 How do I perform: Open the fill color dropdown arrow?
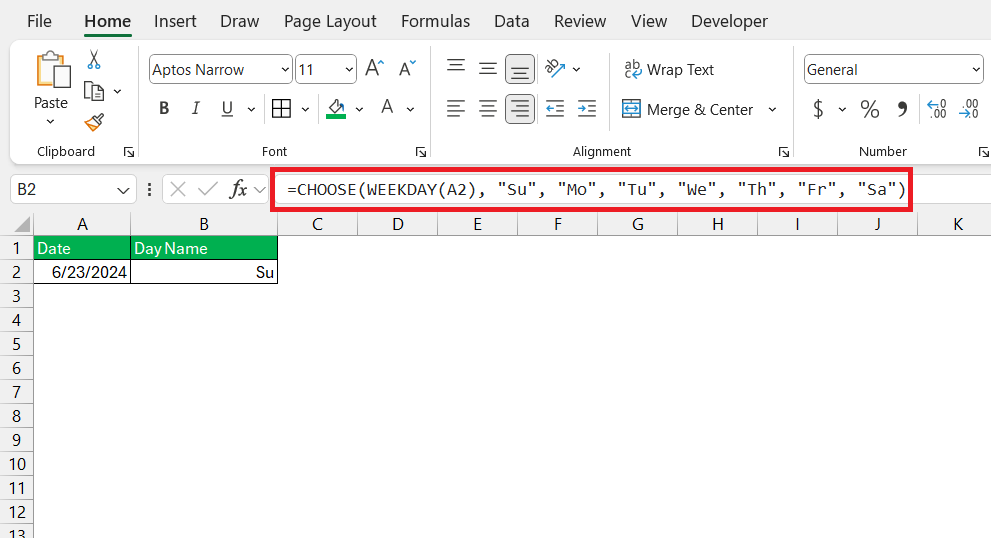pos(360,109)
